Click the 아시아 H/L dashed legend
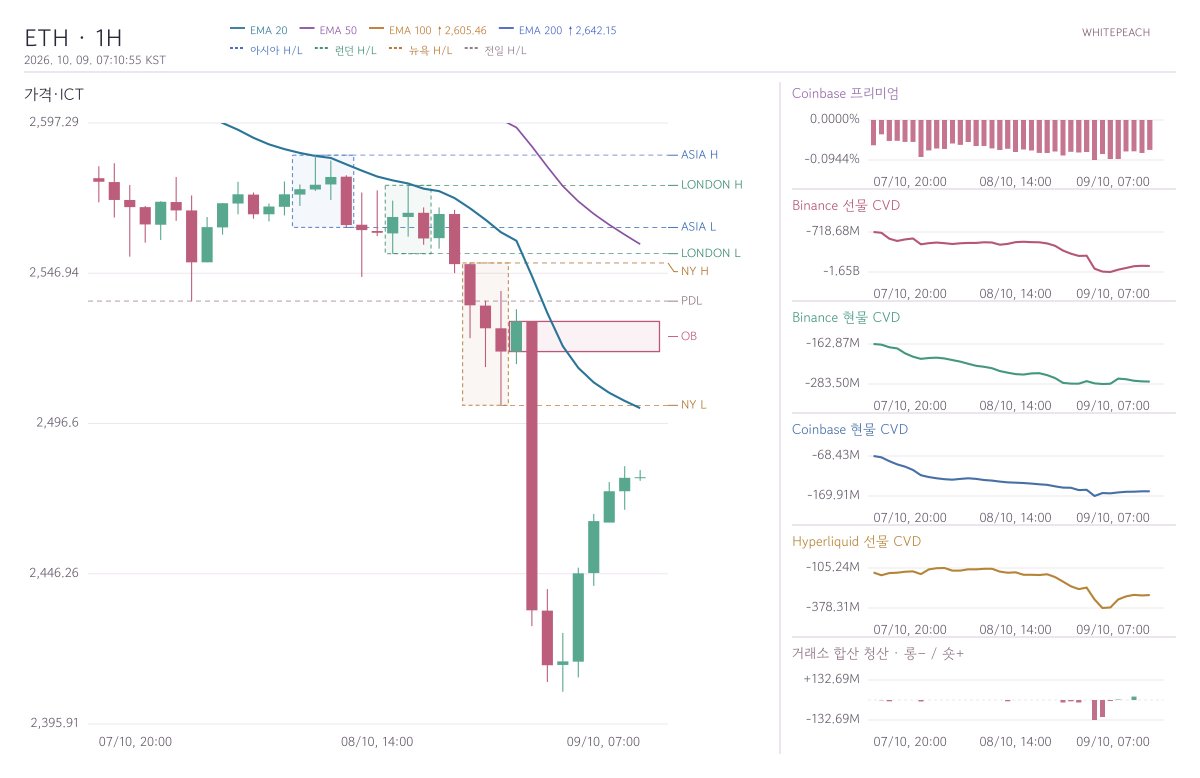 pyautogui.click(x=267, y=49)
